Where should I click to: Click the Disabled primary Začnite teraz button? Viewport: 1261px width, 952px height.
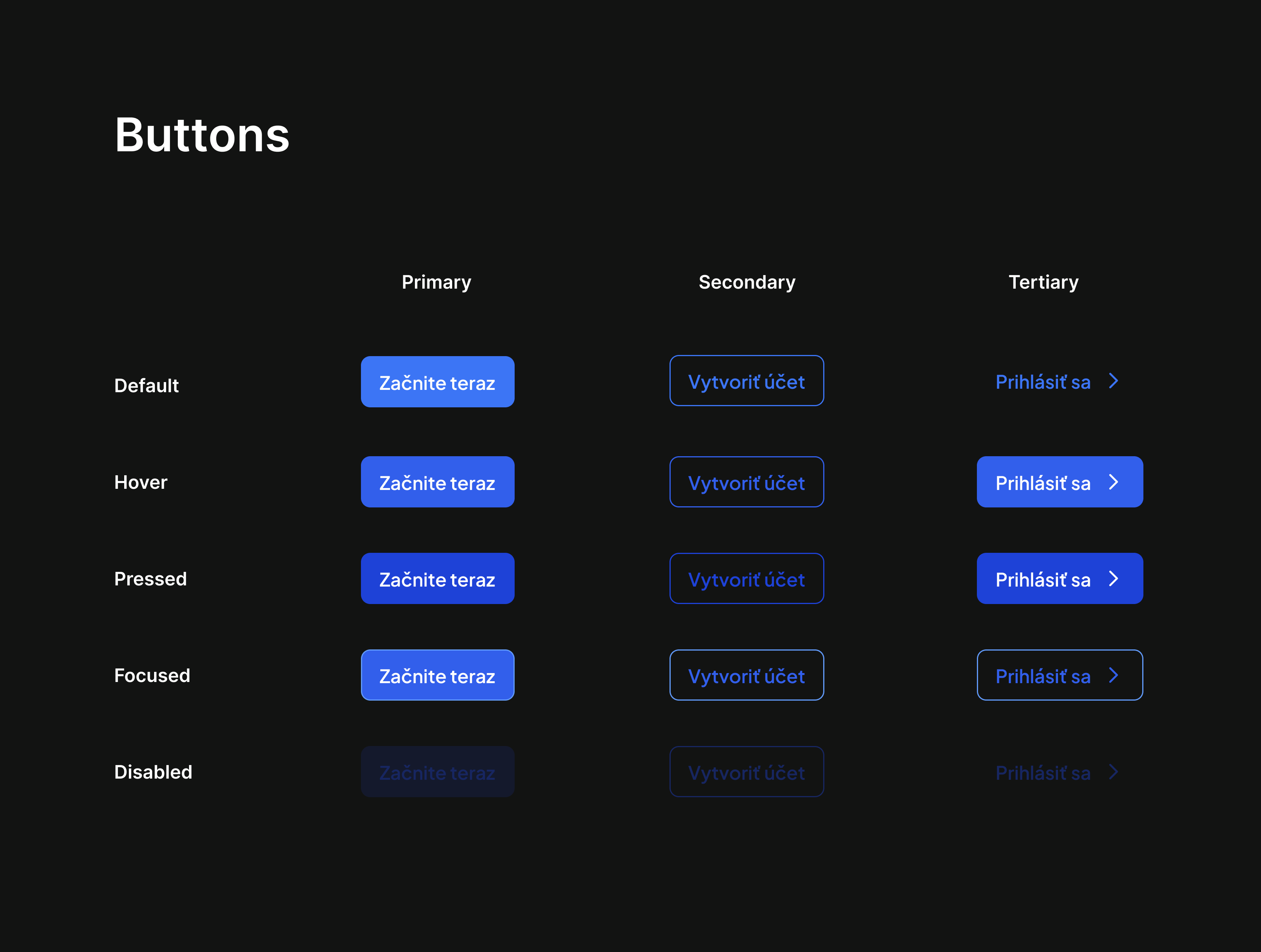pyautogui.click(x=437, y=772)
